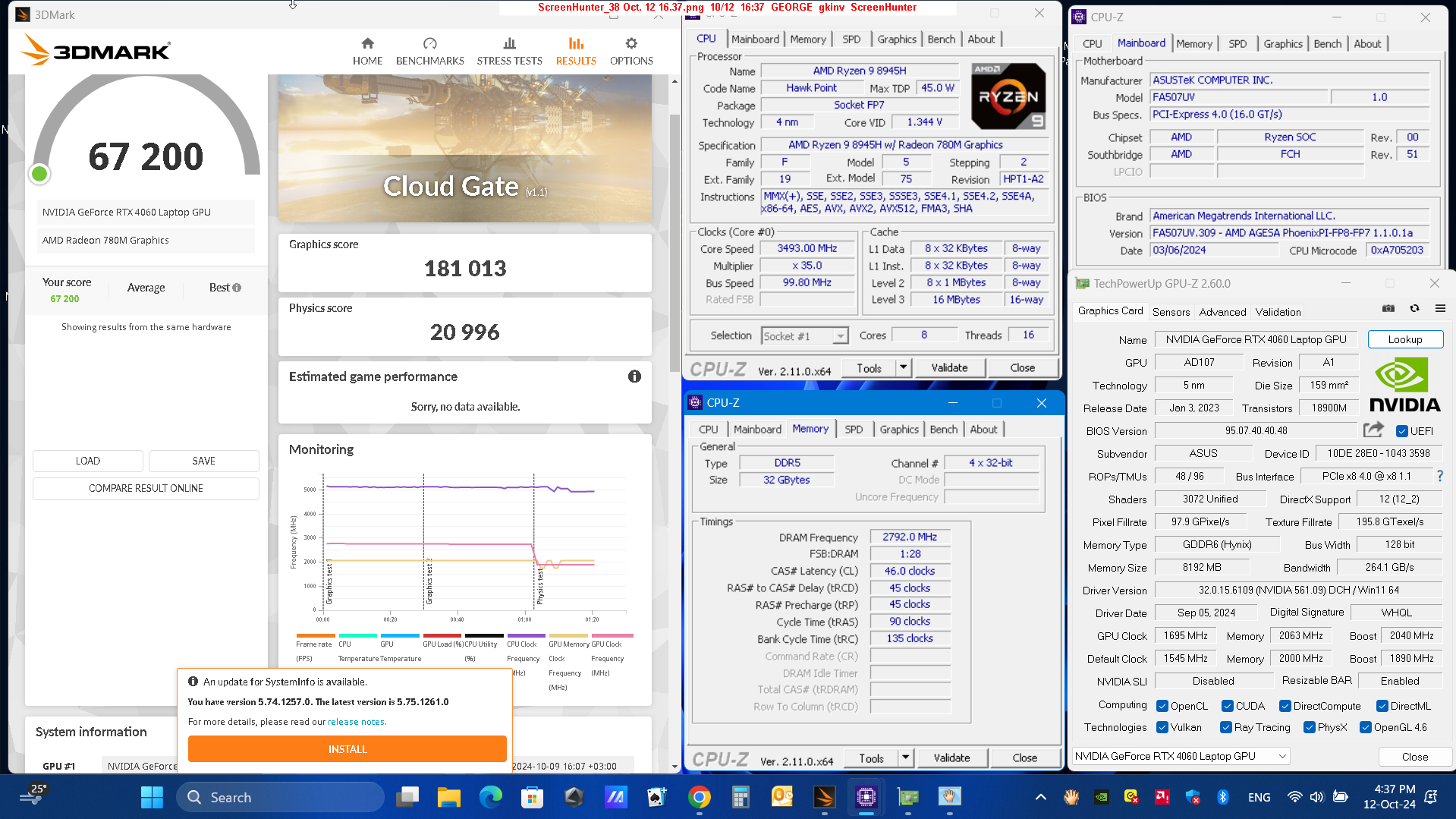Click the GPU-Z refresh icon

point(1414,308)
